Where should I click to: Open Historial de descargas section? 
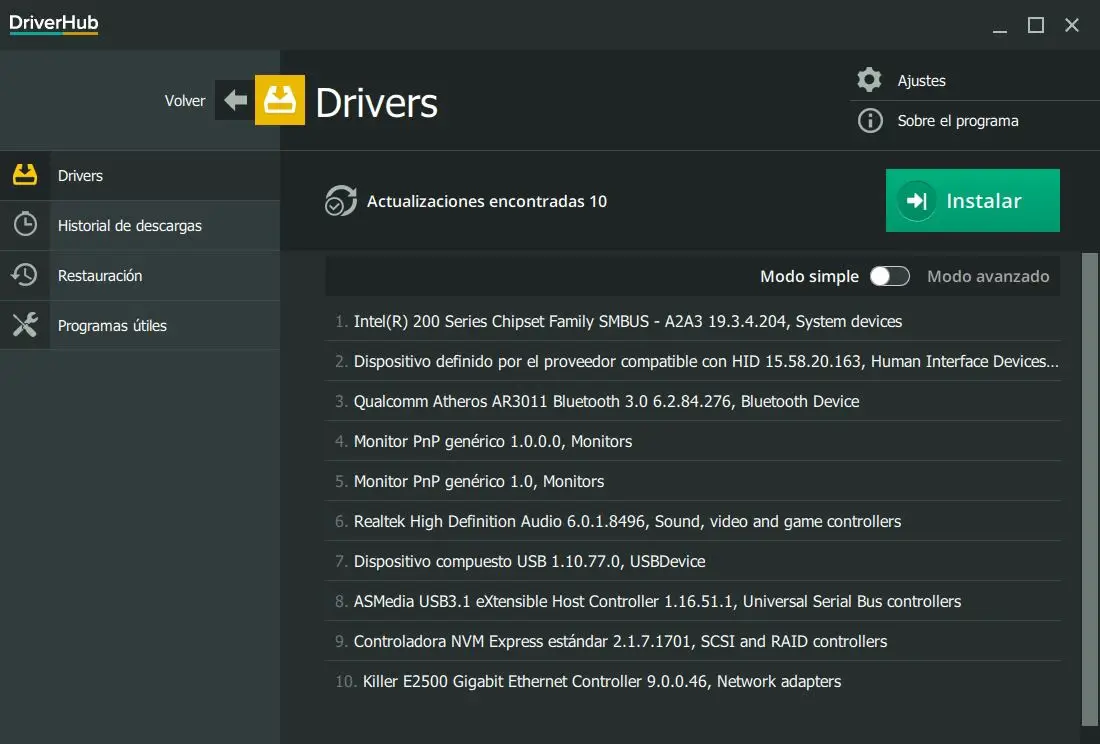[130, 226]
